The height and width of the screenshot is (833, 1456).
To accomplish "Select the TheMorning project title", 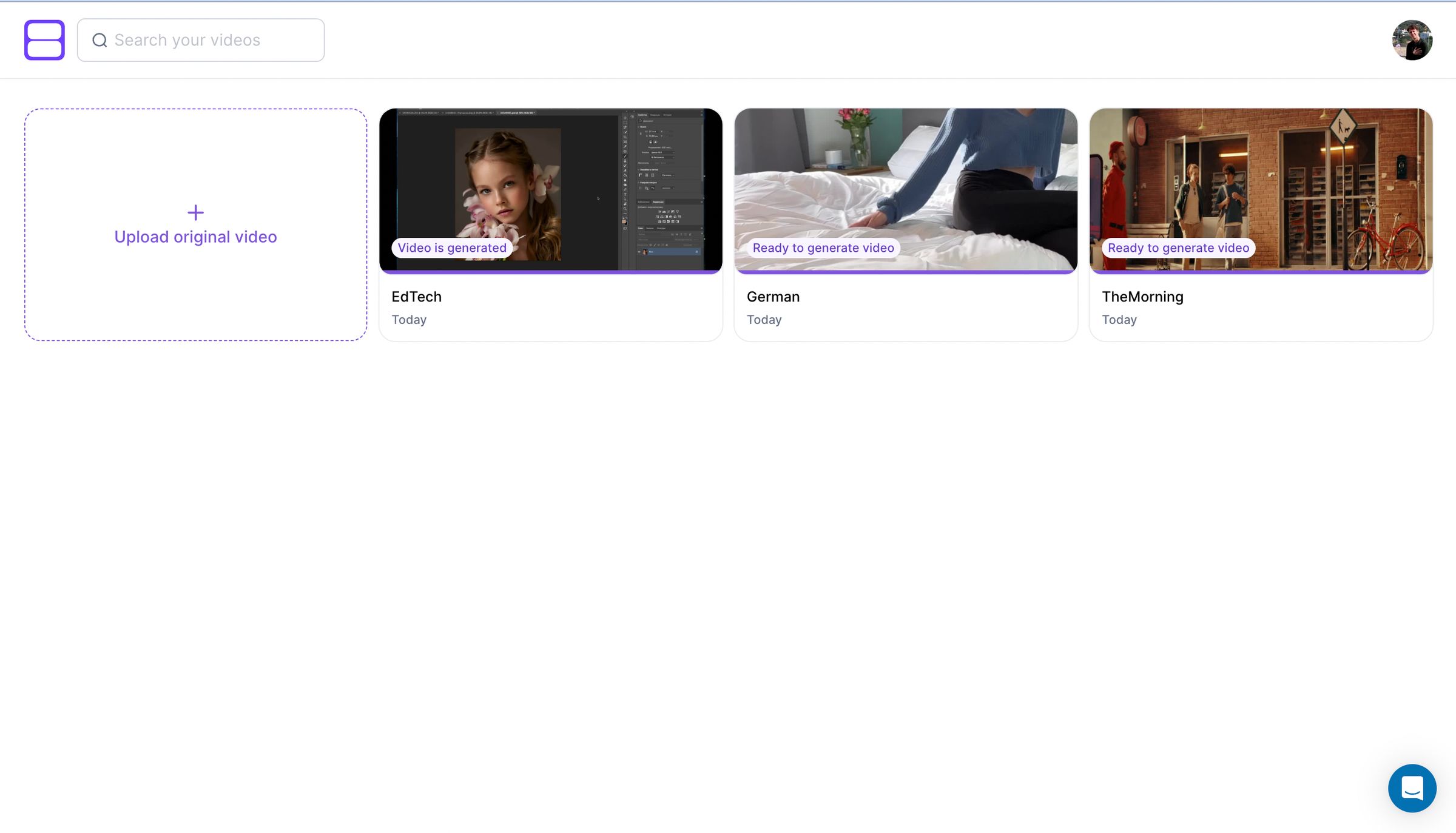I will 1143,297.
